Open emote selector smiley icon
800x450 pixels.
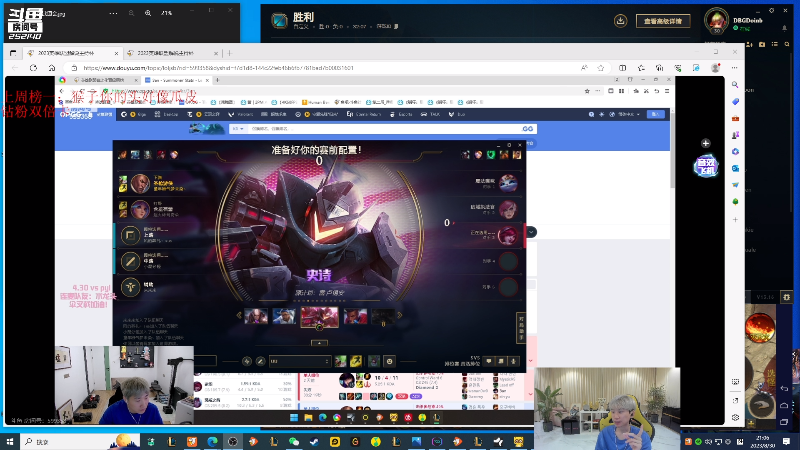coord(390,361)
